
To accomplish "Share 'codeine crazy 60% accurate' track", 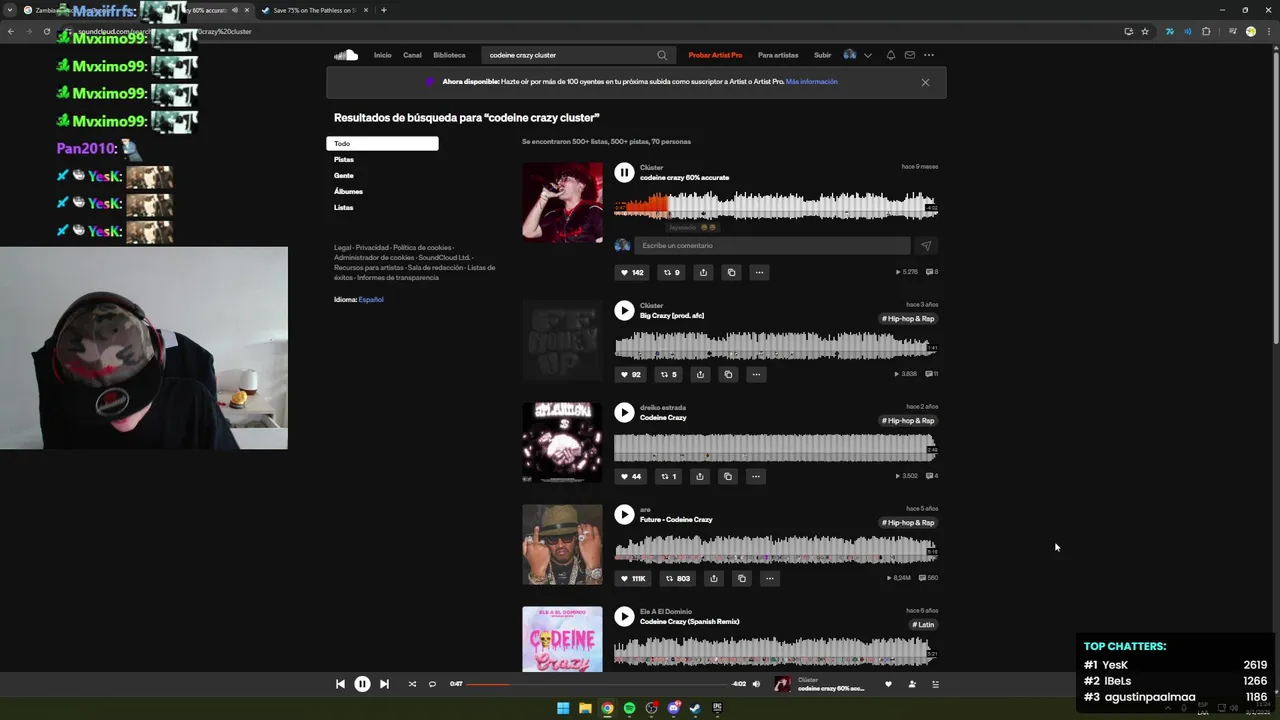I will 703,272.
